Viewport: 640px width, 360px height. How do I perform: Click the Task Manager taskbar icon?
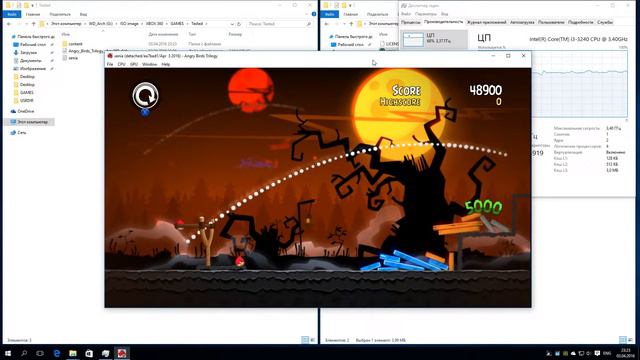coord(105,353)
